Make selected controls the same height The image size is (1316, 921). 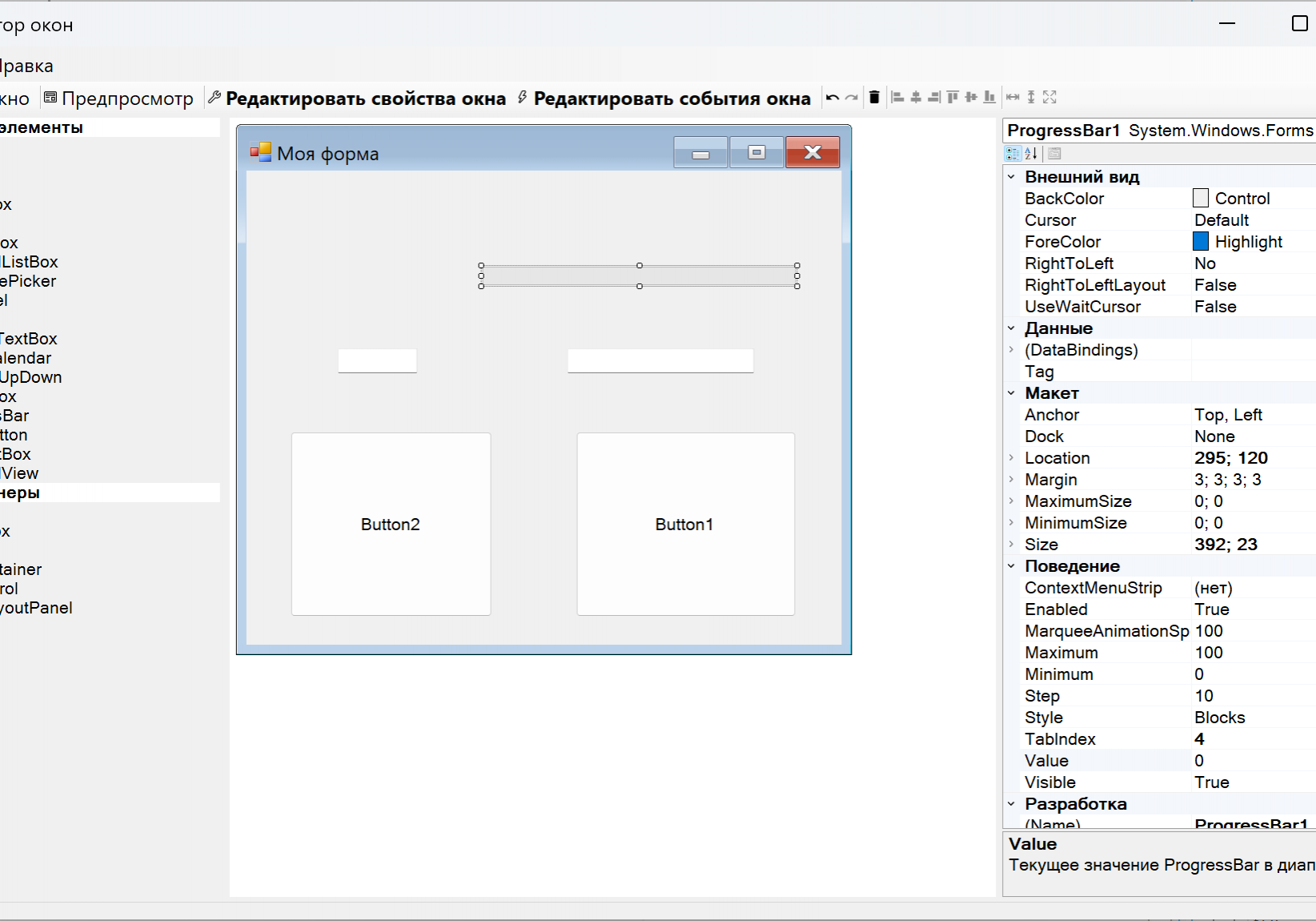tap(1031, 98)
